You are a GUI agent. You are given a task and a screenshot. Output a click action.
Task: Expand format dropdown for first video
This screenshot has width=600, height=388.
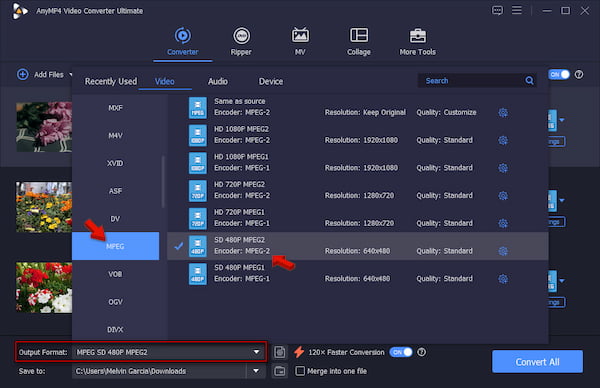tap(562, 120)
